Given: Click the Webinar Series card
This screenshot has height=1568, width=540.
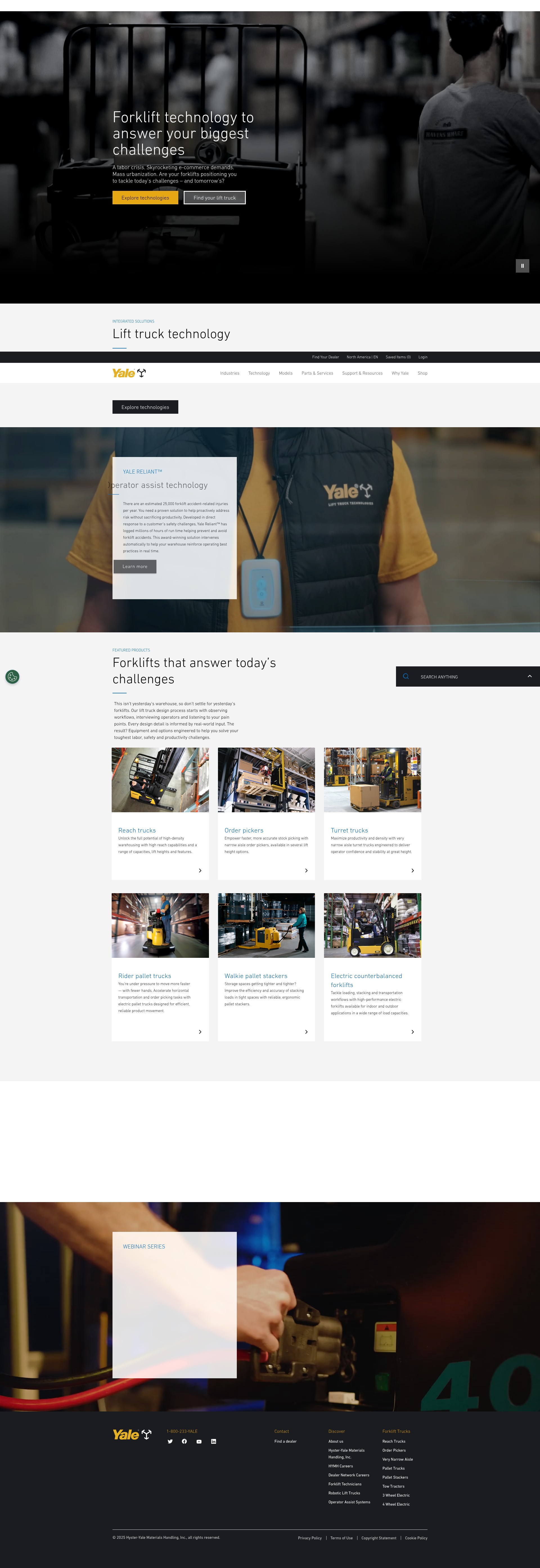Looking at the screenshot, I should 174,1304.
